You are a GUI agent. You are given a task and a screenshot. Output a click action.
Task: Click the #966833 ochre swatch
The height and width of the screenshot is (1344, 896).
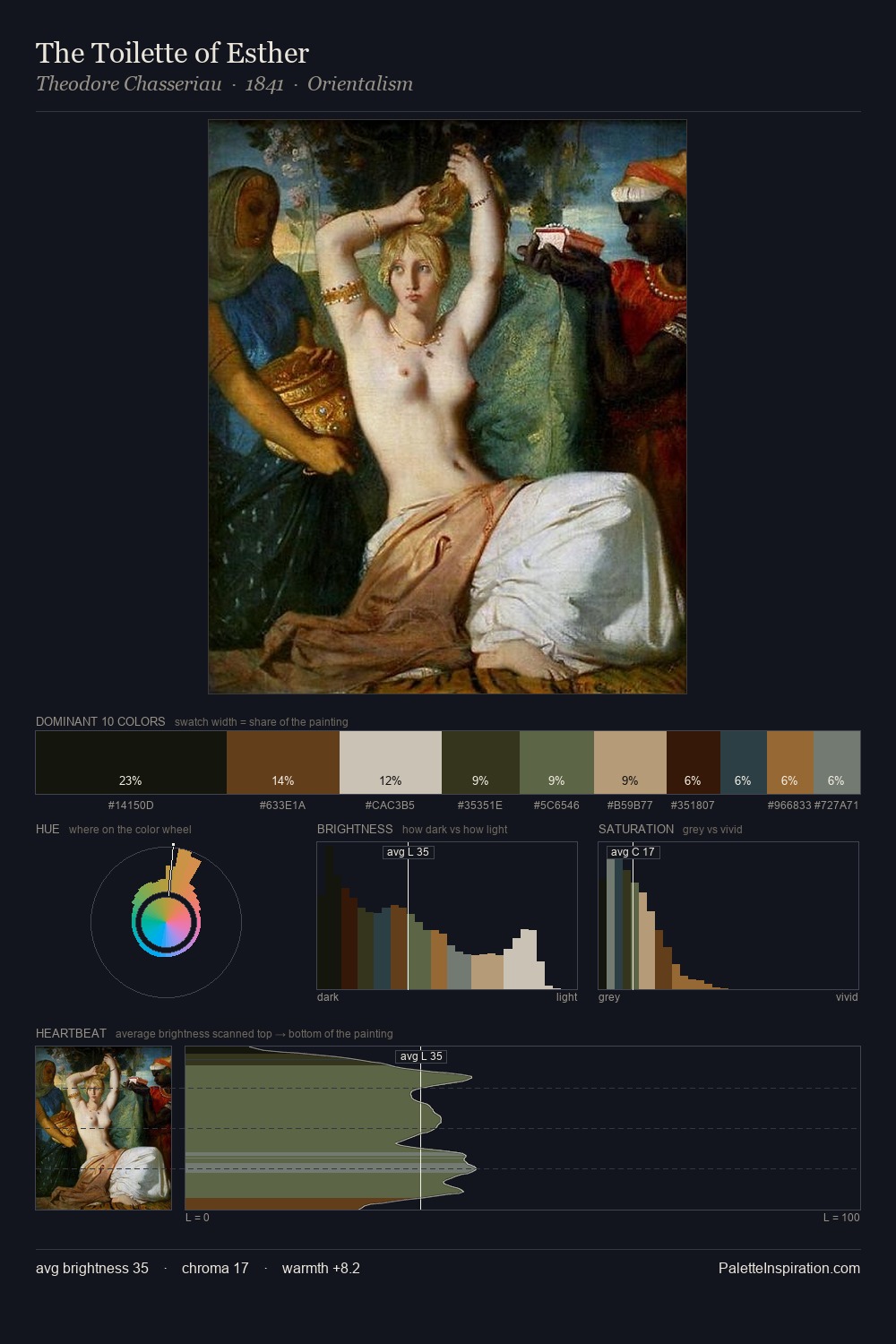[790, 762]
